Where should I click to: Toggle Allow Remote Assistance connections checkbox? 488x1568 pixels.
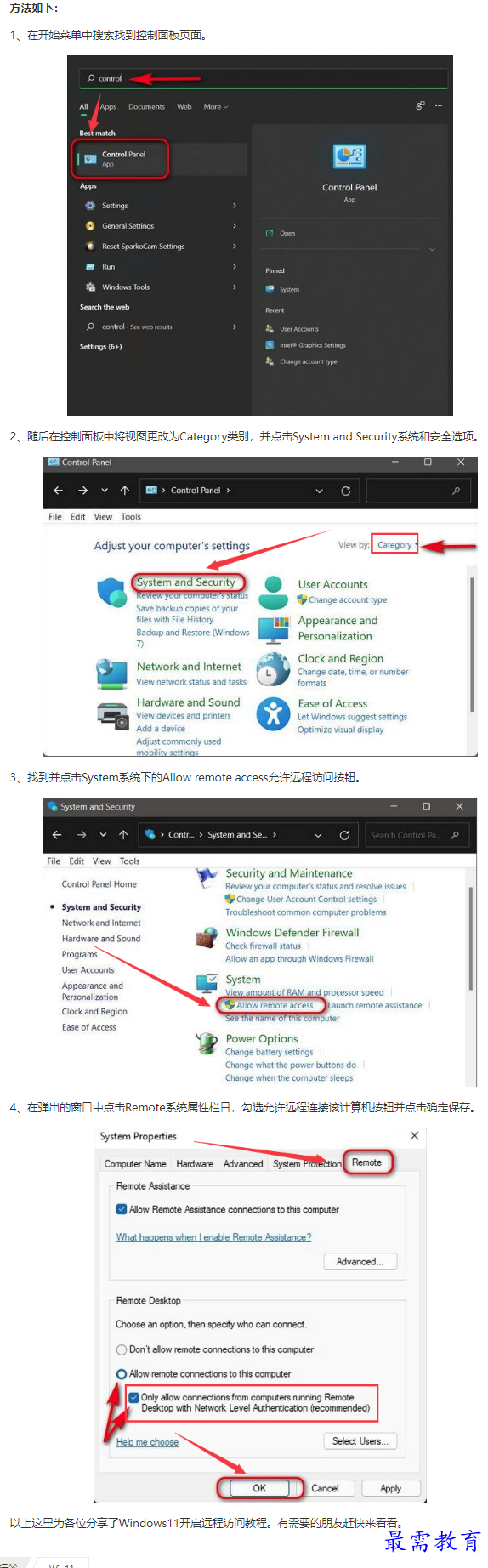122,1209
